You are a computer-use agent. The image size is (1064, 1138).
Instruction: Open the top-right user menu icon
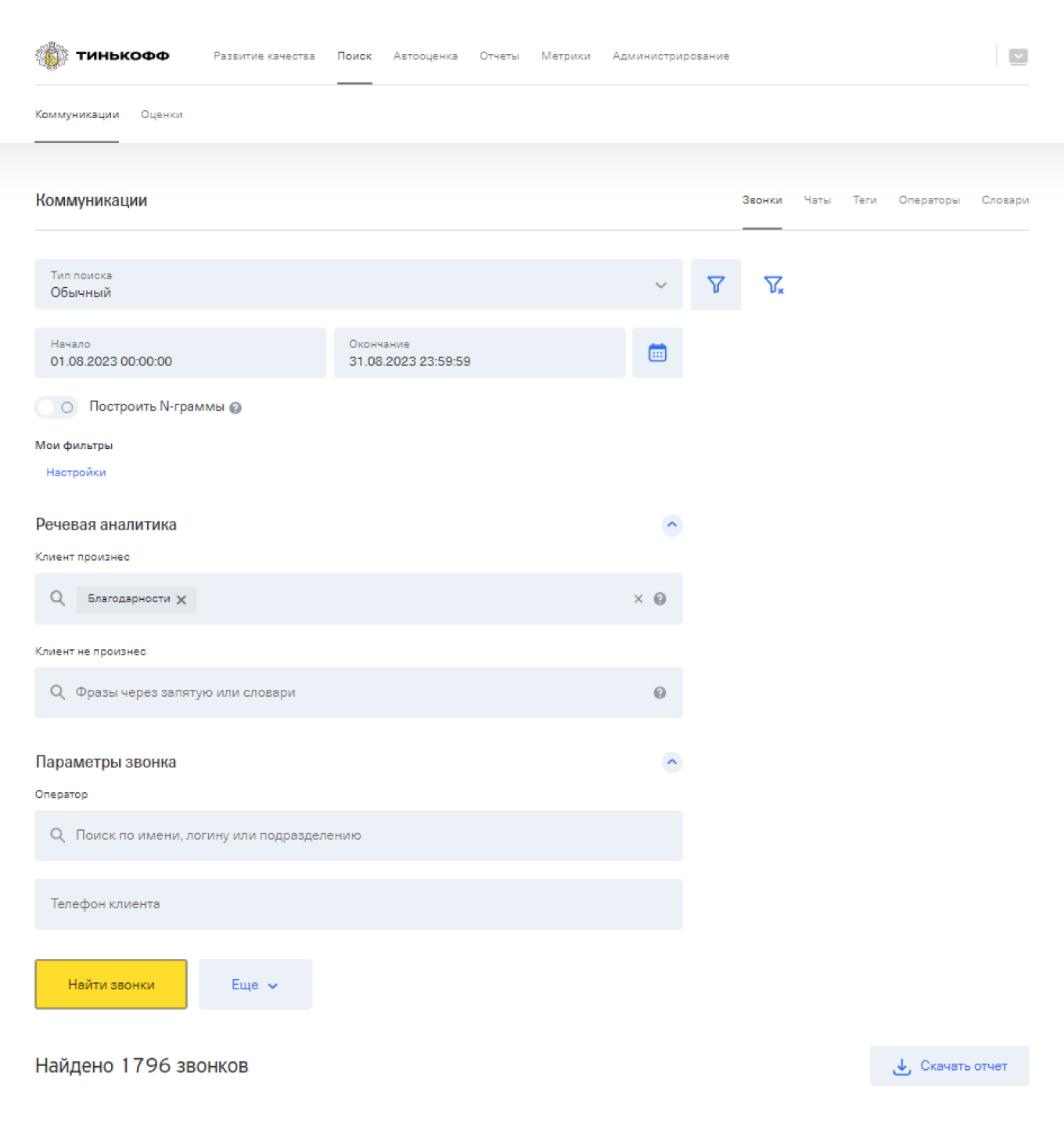(x=1018, y=56)
